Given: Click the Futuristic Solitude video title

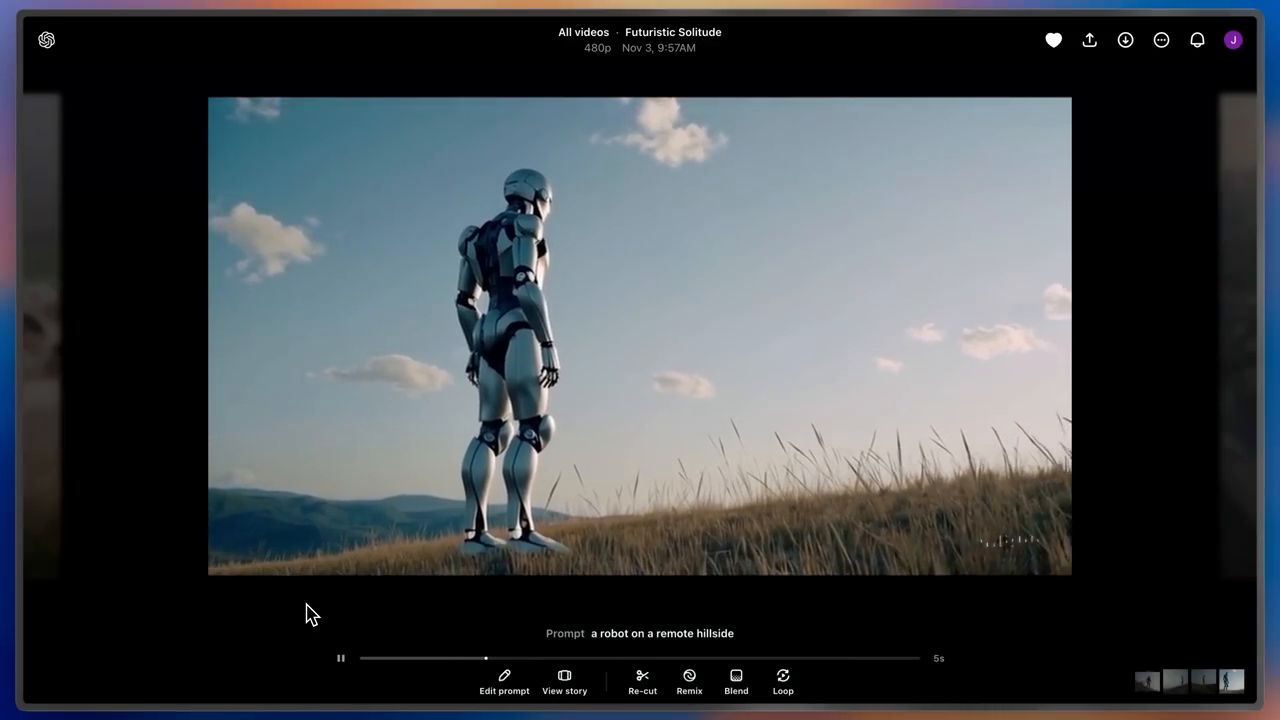Looking at the screenshot, I should click(x=673, y=32).
